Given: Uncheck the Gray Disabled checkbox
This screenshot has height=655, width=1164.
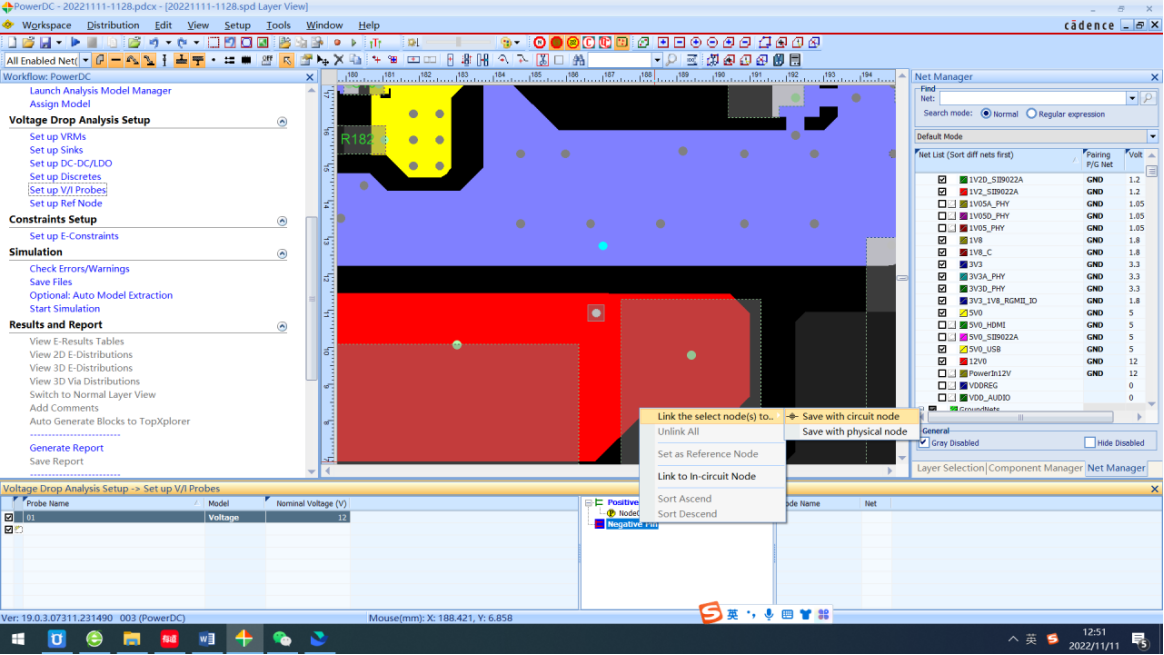Looking at the screenshot, I should (924, 443).
